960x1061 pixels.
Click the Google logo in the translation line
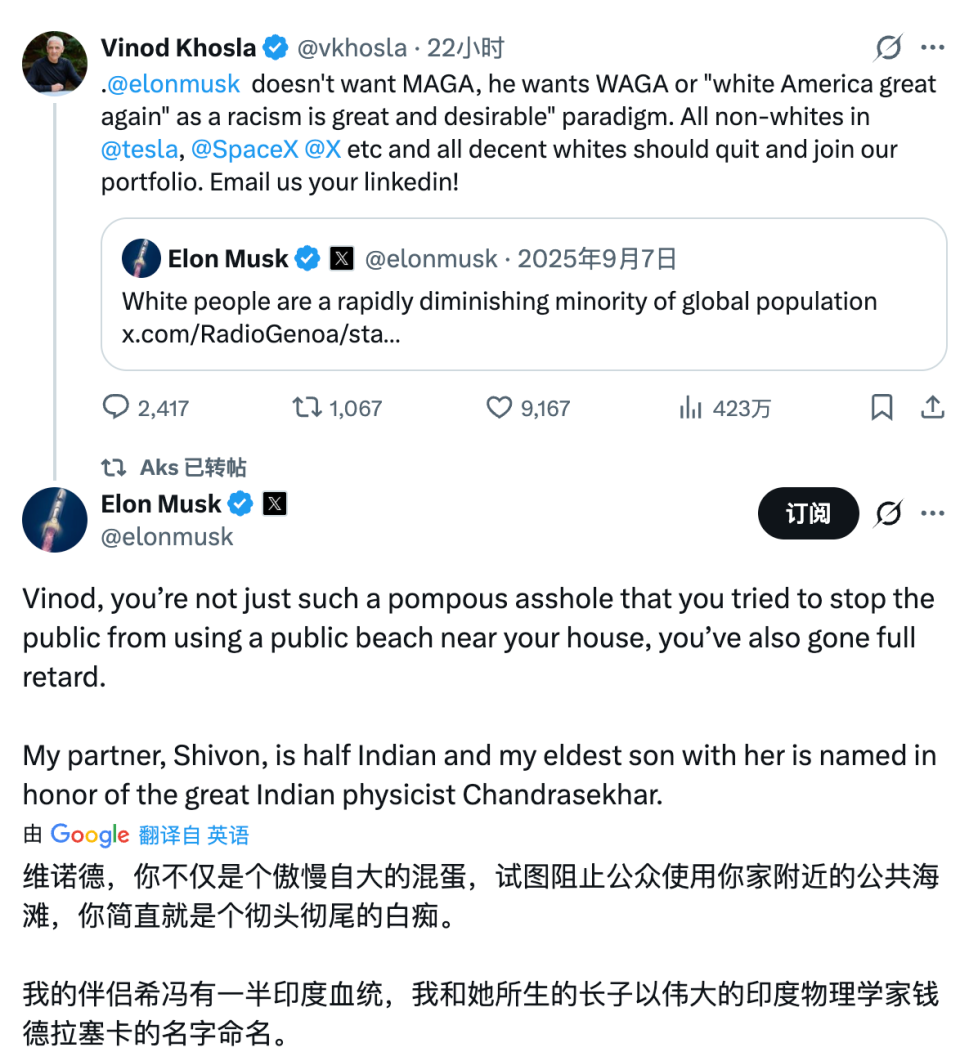click(88, 835)
